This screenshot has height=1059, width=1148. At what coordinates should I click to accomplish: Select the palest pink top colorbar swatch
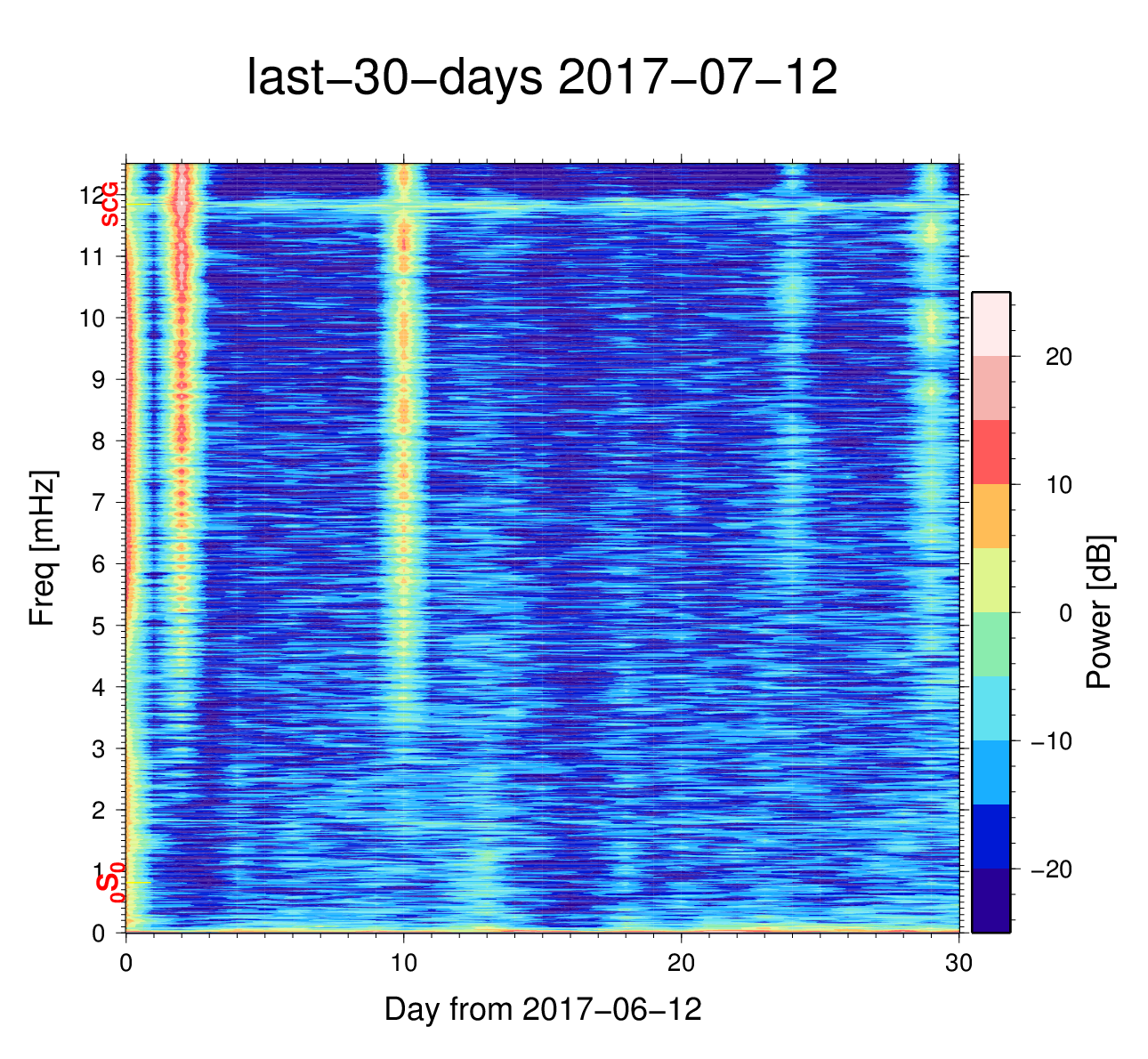click(990, 324)
